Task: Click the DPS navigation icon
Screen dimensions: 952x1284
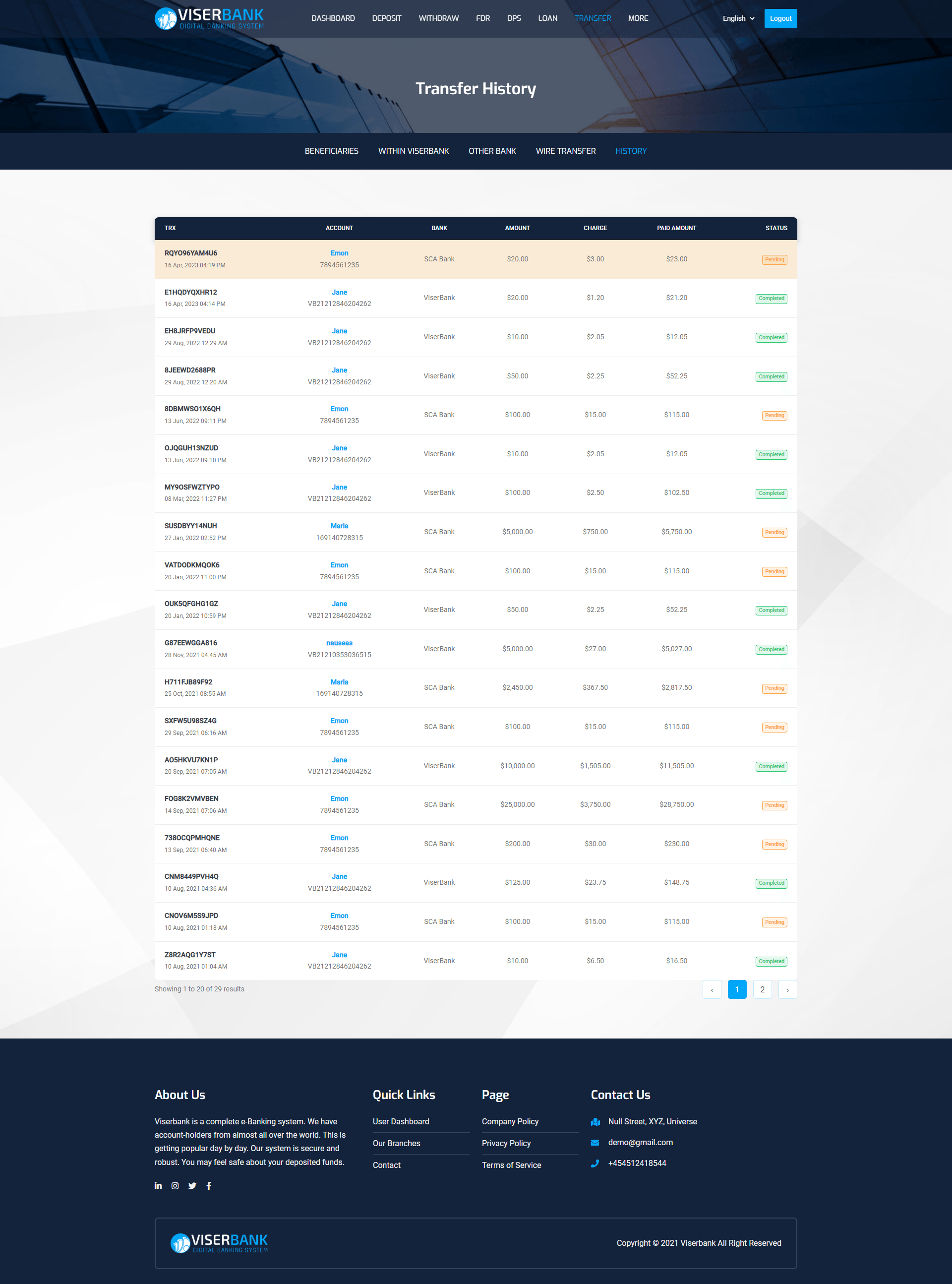Action: point(511,18)
